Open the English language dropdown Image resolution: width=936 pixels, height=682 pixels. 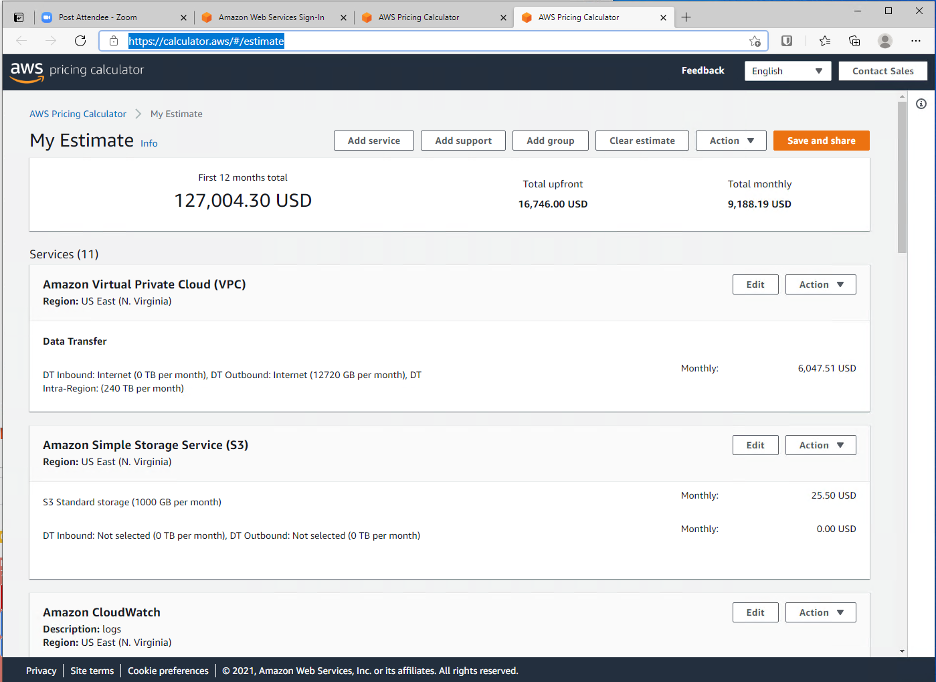pos(787,71)
